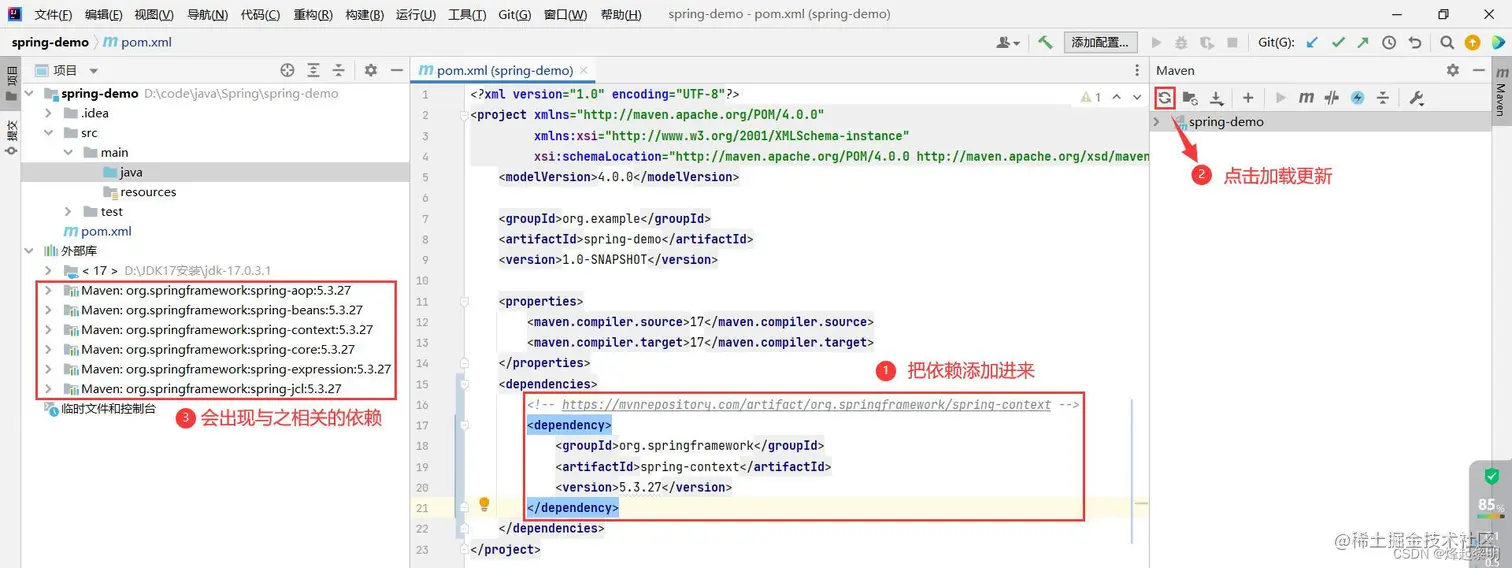Click the orange IDE update icon
Viewport: 1512px width, 568px height.
pos(1472,43)
